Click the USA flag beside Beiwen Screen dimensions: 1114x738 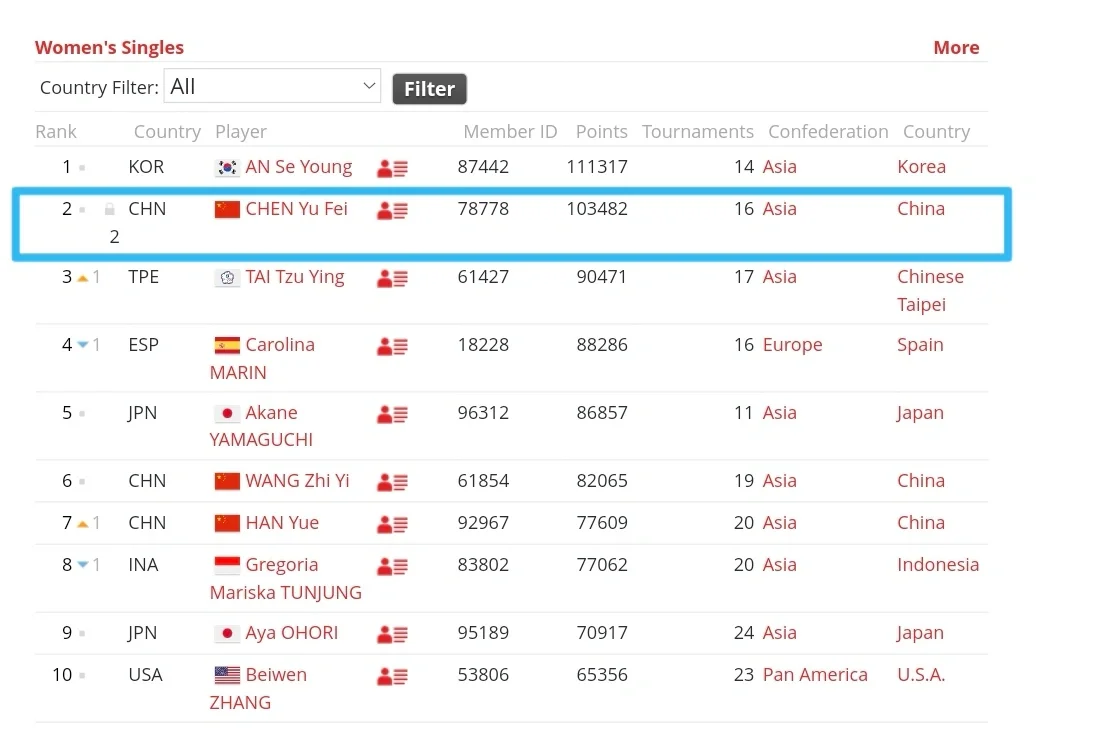(227, 675)
